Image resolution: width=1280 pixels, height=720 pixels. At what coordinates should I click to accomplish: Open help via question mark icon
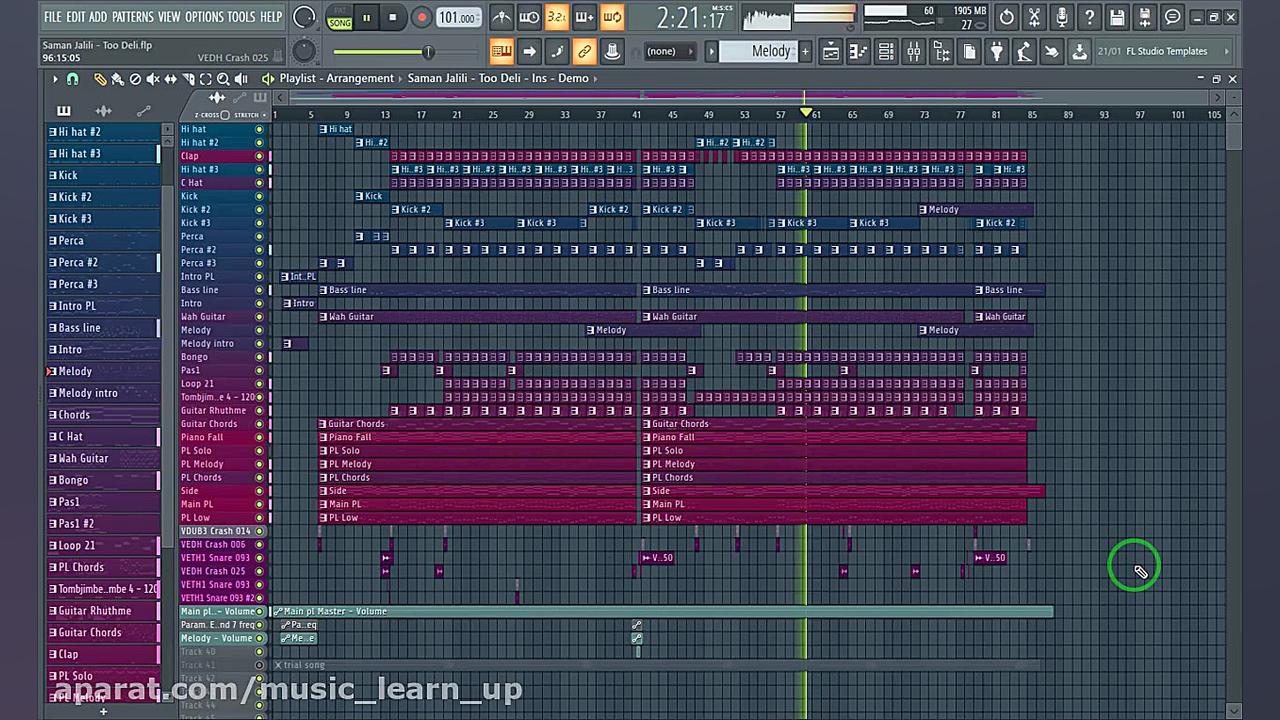1090,17
